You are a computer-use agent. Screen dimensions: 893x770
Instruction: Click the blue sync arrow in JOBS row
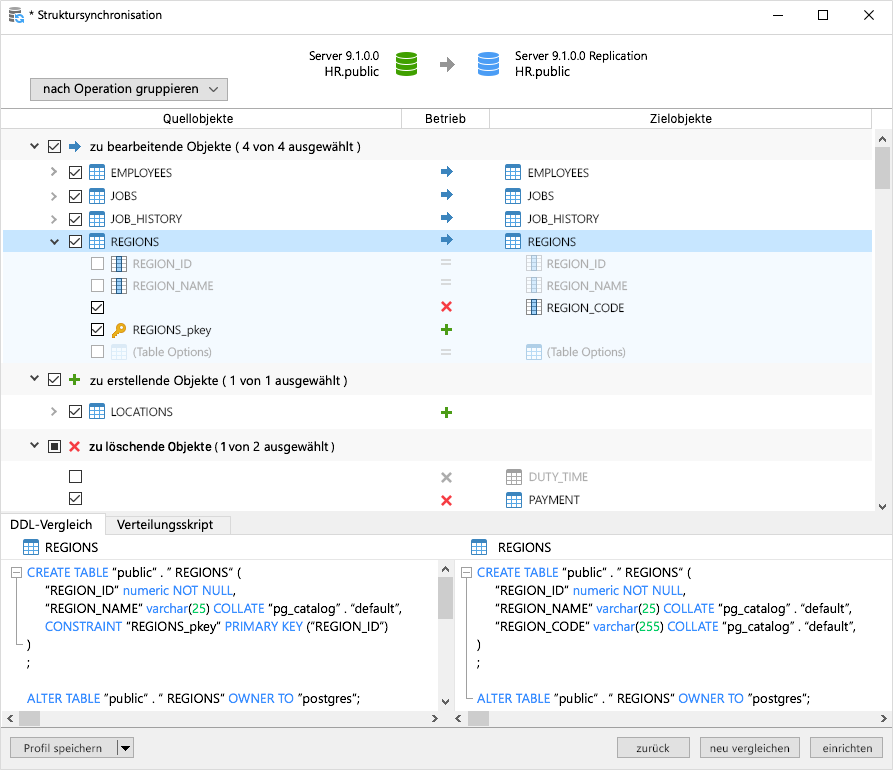[445, 195]
